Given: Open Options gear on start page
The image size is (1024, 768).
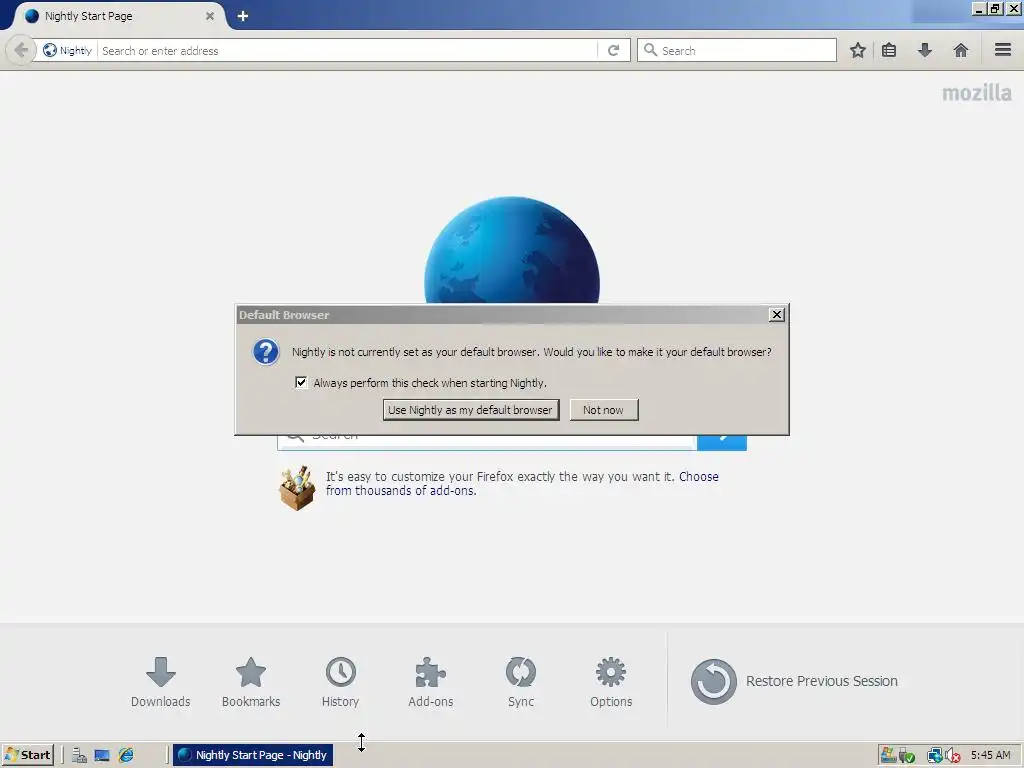Looking at the screenshot, I should 611,682.
